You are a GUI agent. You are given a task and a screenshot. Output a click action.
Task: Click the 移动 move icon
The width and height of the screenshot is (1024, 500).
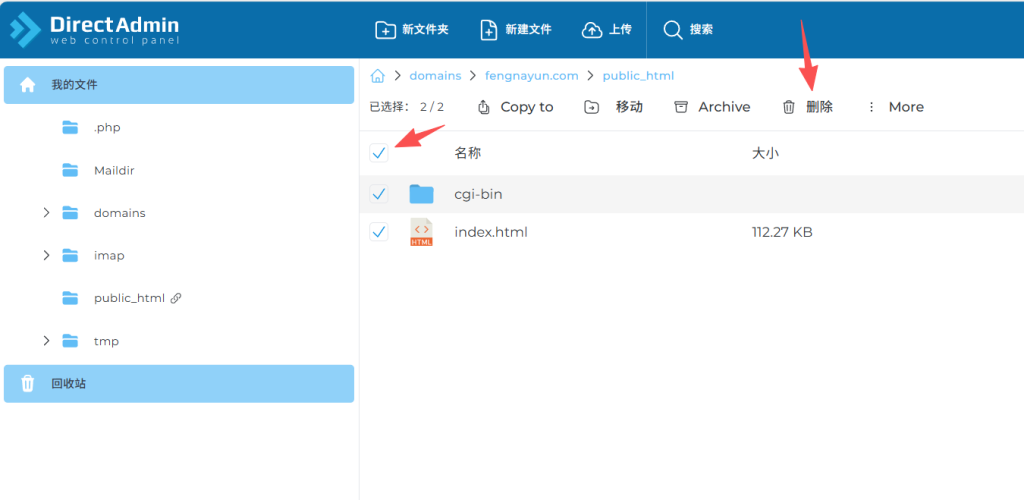(x=592, y=107)
